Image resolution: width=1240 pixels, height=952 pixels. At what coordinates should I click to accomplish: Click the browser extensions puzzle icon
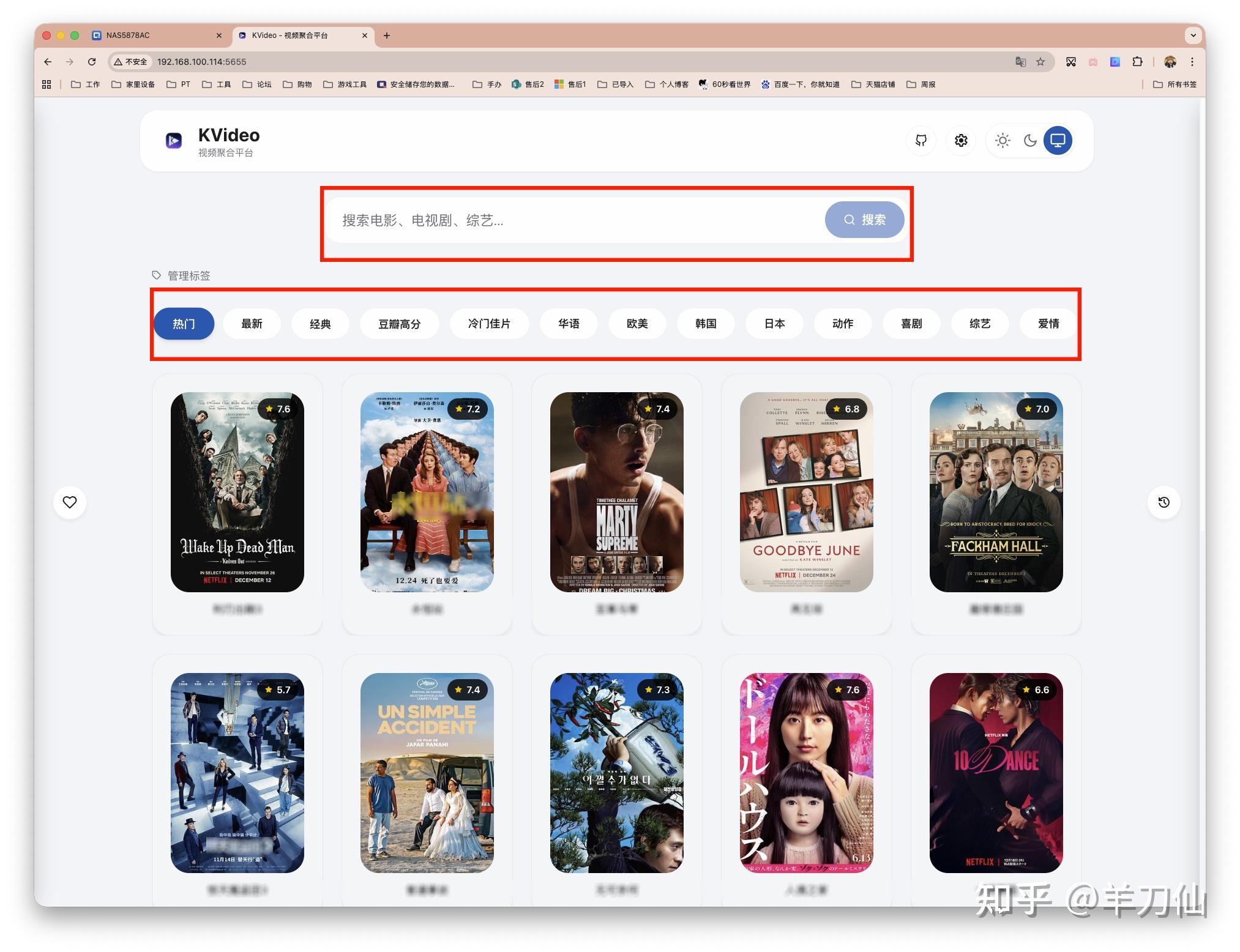(x=1138, y=62)
